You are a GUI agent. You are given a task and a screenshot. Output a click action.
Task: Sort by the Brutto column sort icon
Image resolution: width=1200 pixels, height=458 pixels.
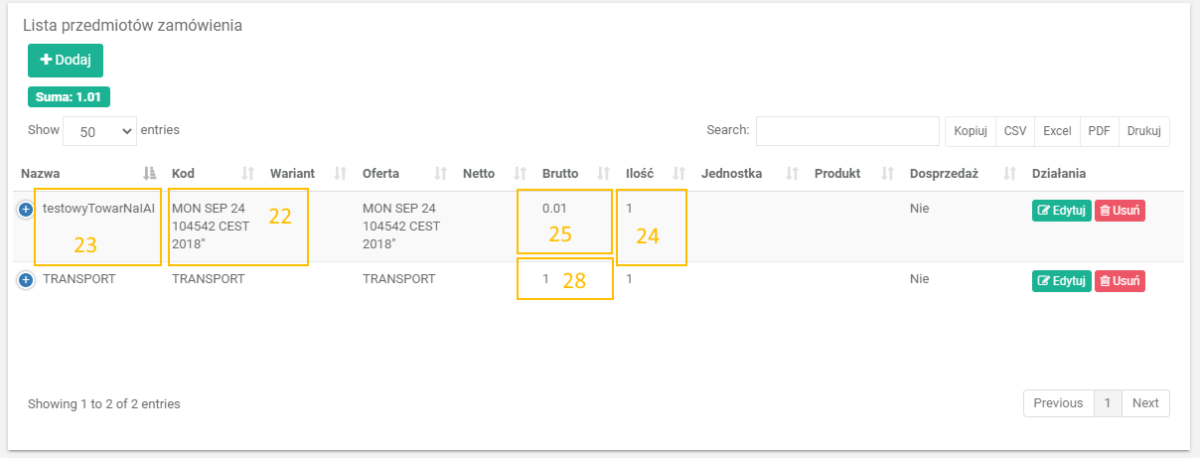coord(603,173)
